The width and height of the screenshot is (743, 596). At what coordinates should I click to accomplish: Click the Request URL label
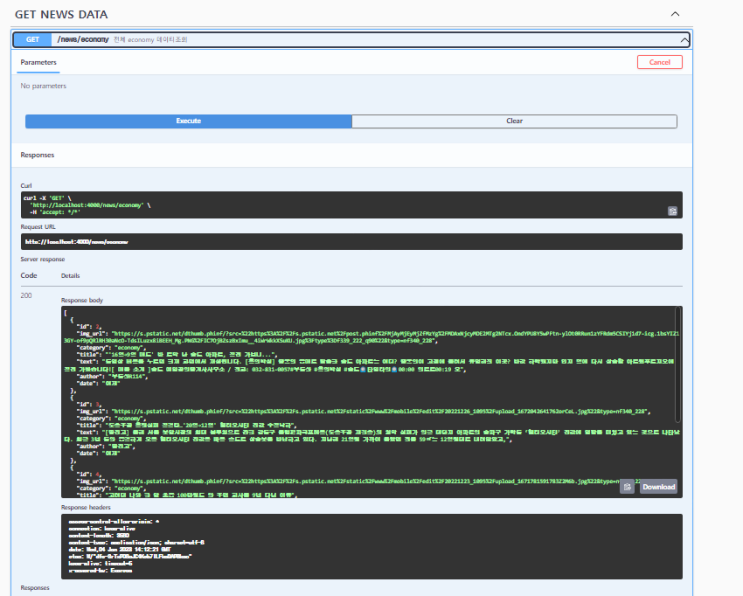click(x=38, y=226)
